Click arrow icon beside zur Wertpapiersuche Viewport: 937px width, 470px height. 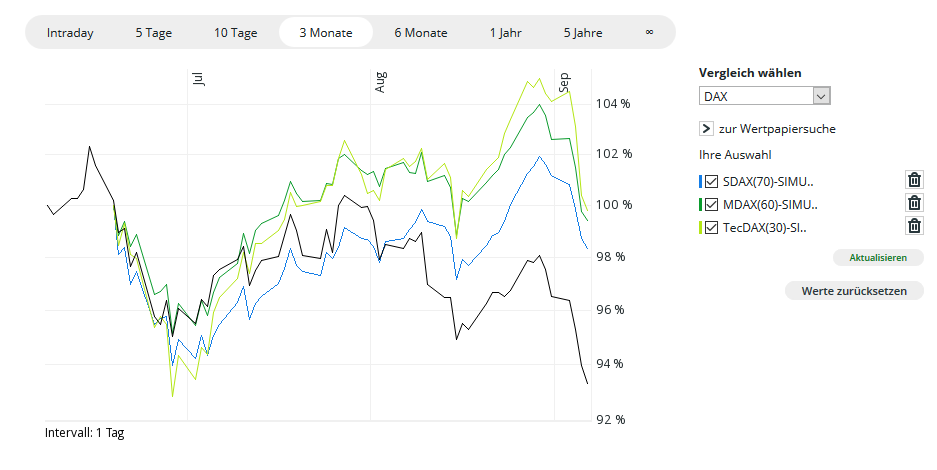[x=706, y=129]
